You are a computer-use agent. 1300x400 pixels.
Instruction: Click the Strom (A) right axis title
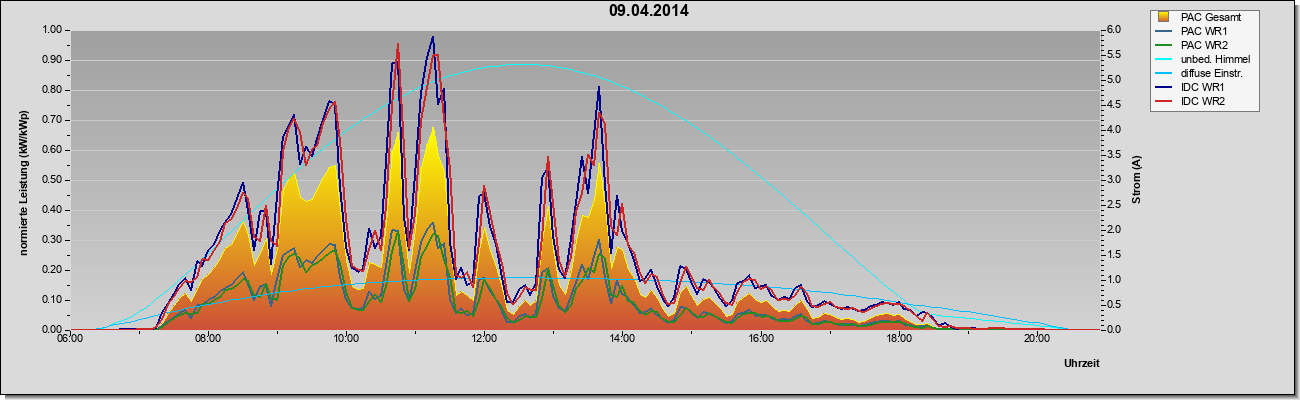[x=1137, y=179]
